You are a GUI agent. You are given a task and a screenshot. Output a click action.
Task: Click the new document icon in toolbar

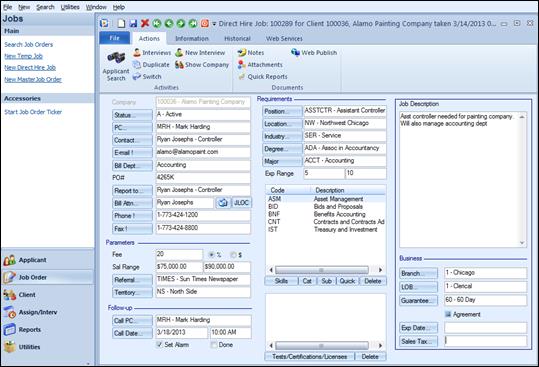click(121, 23)
